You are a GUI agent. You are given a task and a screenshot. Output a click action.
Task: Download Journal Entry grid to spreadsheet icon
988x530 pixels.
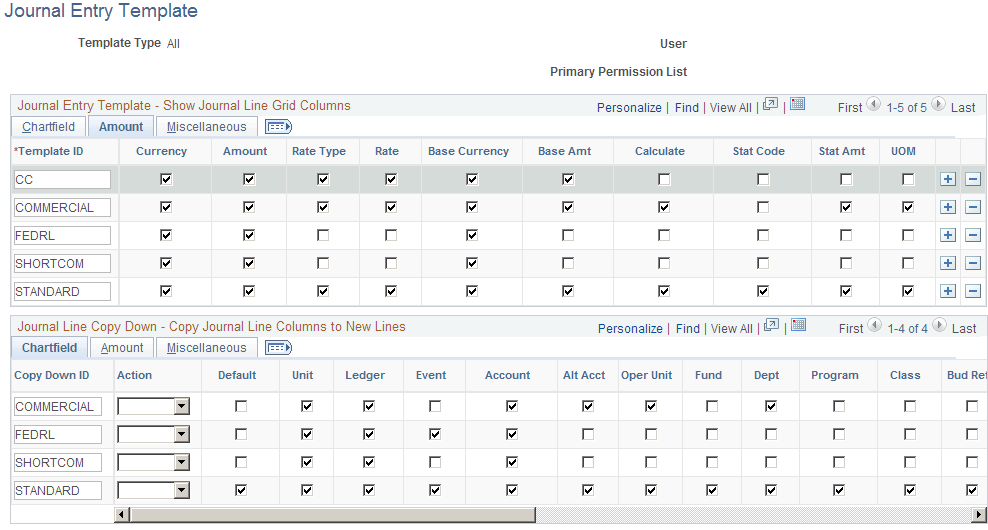point(798,104)
